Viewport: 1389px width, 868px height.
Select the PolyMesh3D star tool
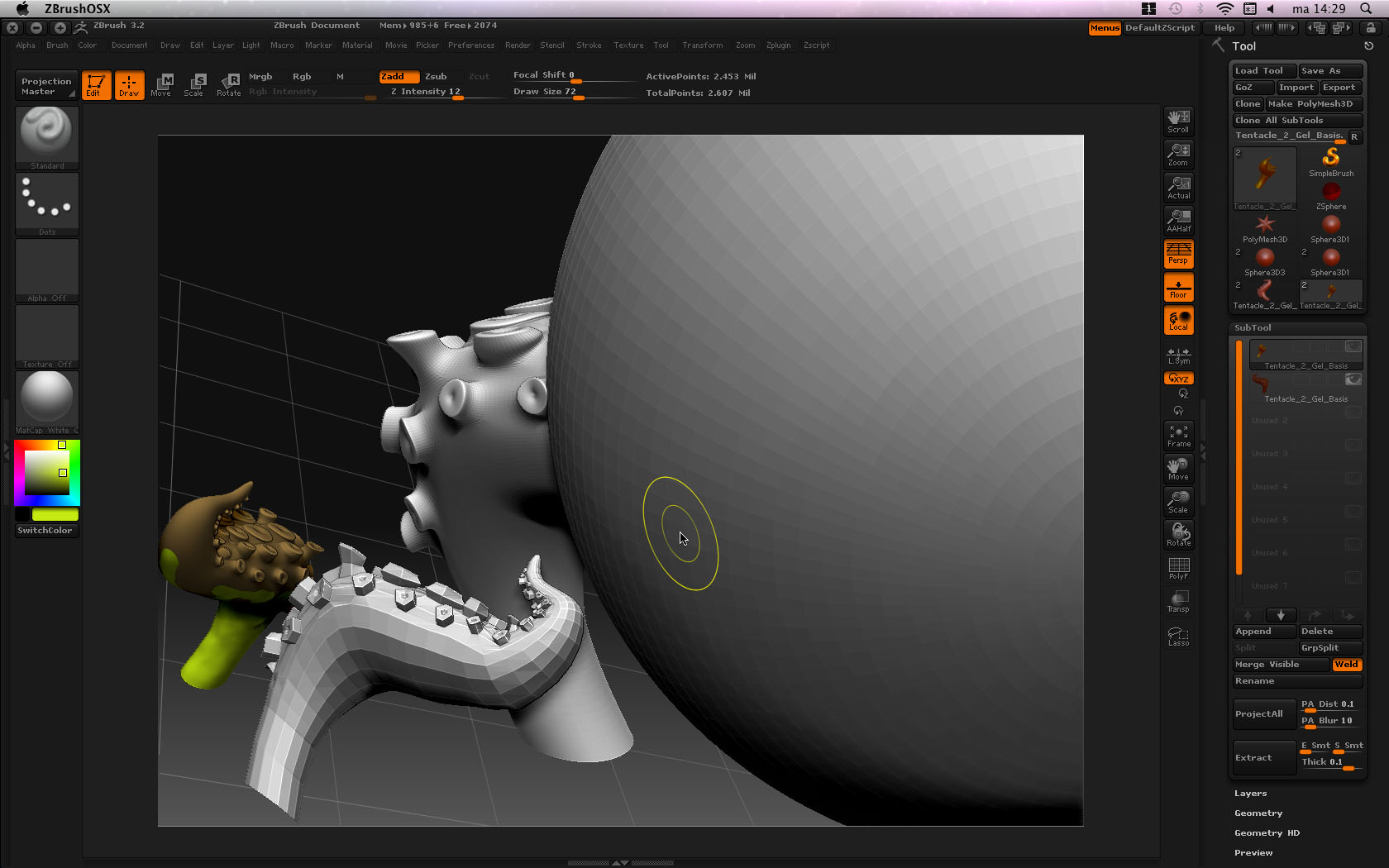point(1265,229)
